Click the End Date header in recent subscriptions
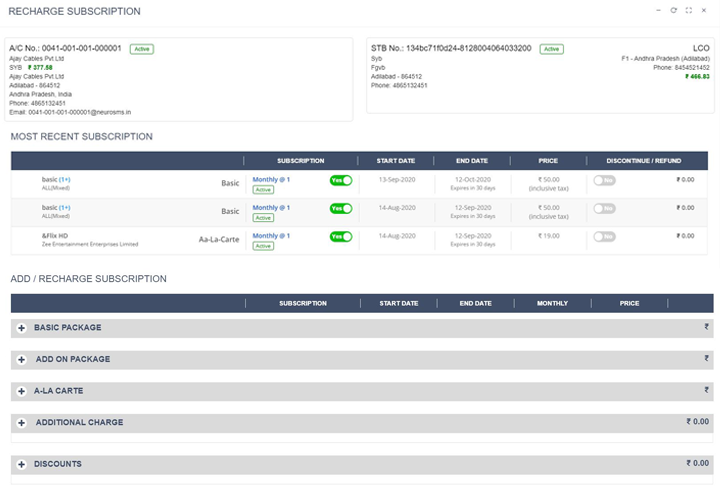The width and height of the screenshot is (720, 500). point(472,160)
